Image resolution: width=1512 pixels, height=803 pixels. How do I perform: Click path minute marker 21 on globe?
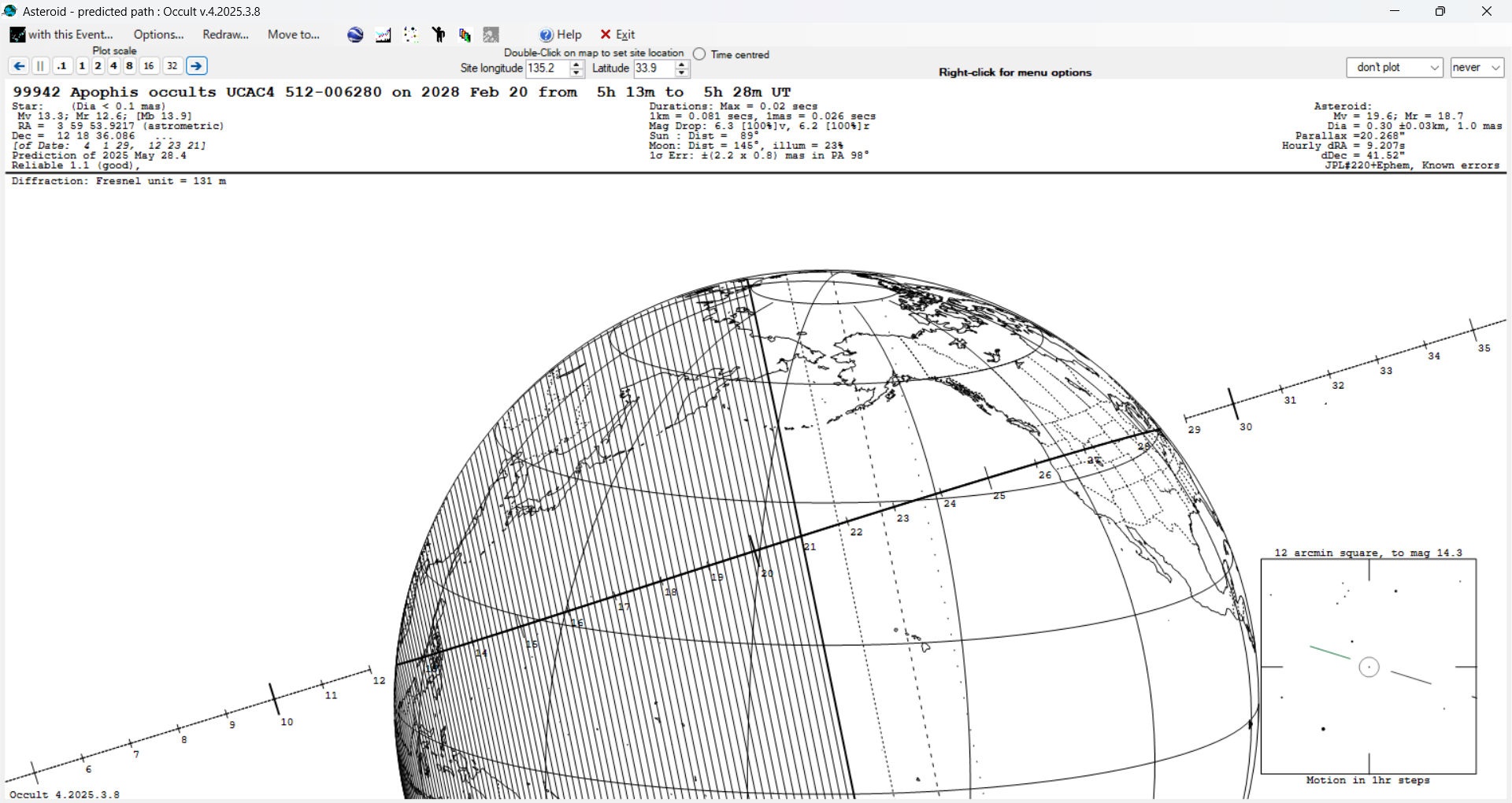coord(810,546)
